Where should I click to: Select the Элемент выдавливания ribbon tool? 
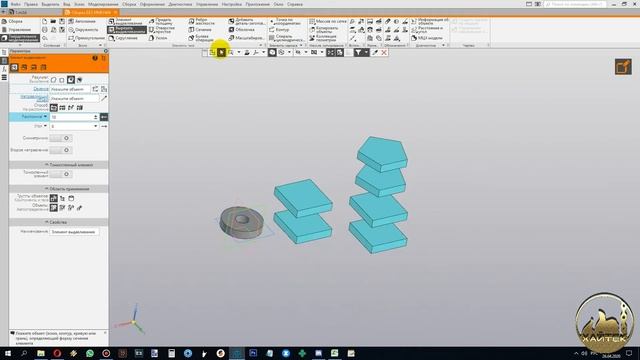[x=126, y=21]
